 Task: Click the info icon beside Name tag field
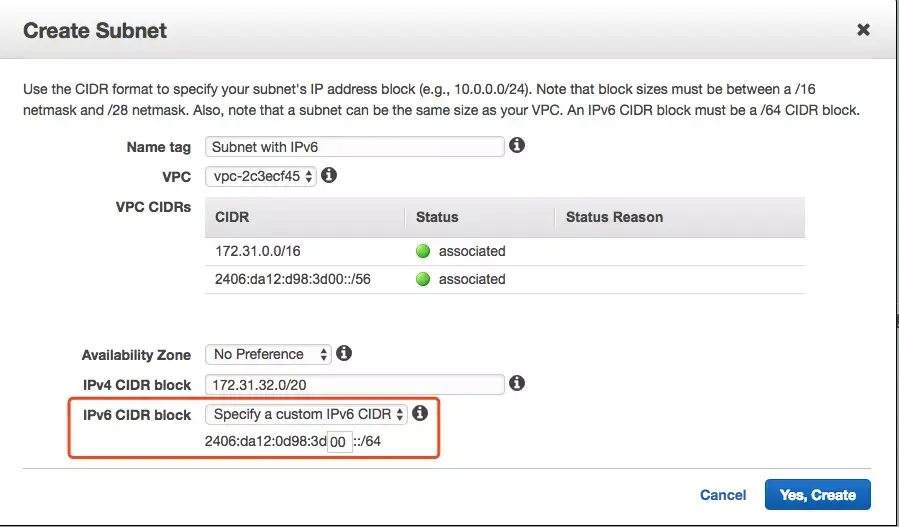517,146
